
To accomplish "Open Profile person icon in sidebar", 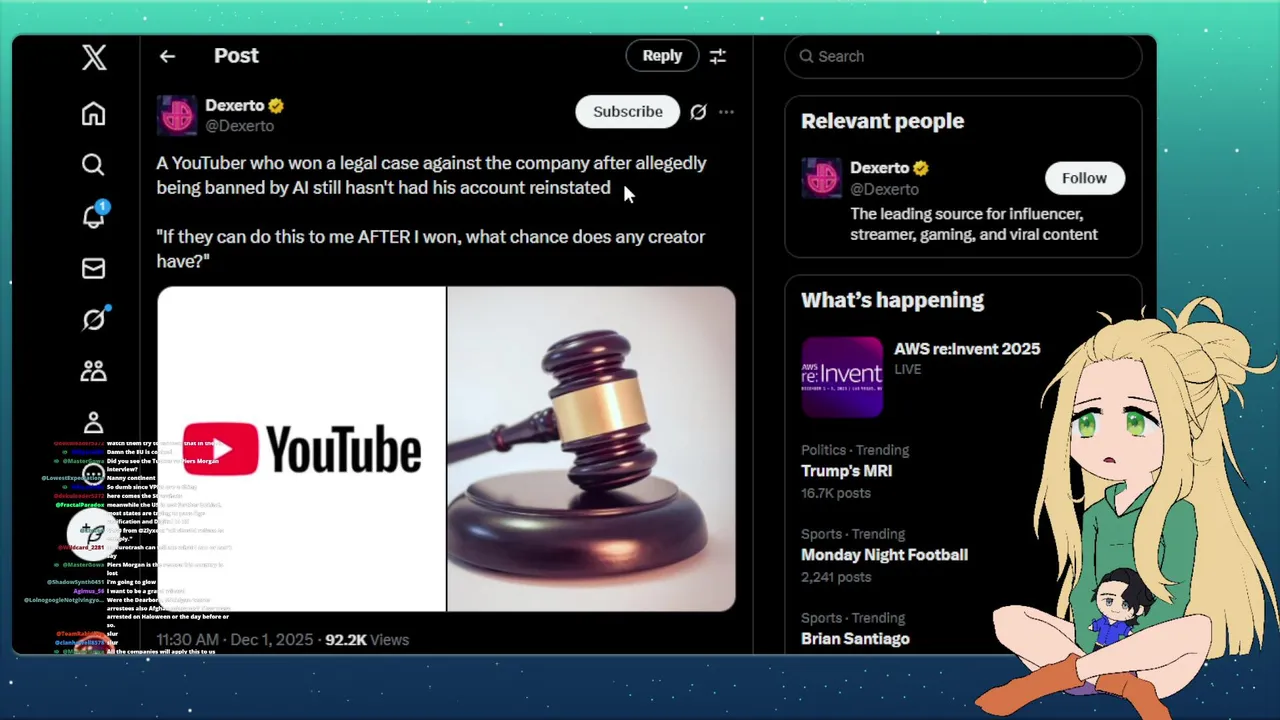I will (x=93, y=423).
